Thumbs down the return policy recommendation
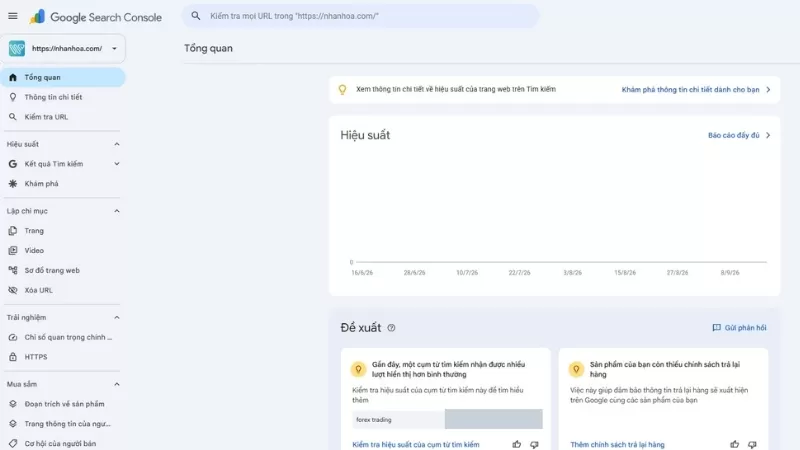 pos(752,444)
